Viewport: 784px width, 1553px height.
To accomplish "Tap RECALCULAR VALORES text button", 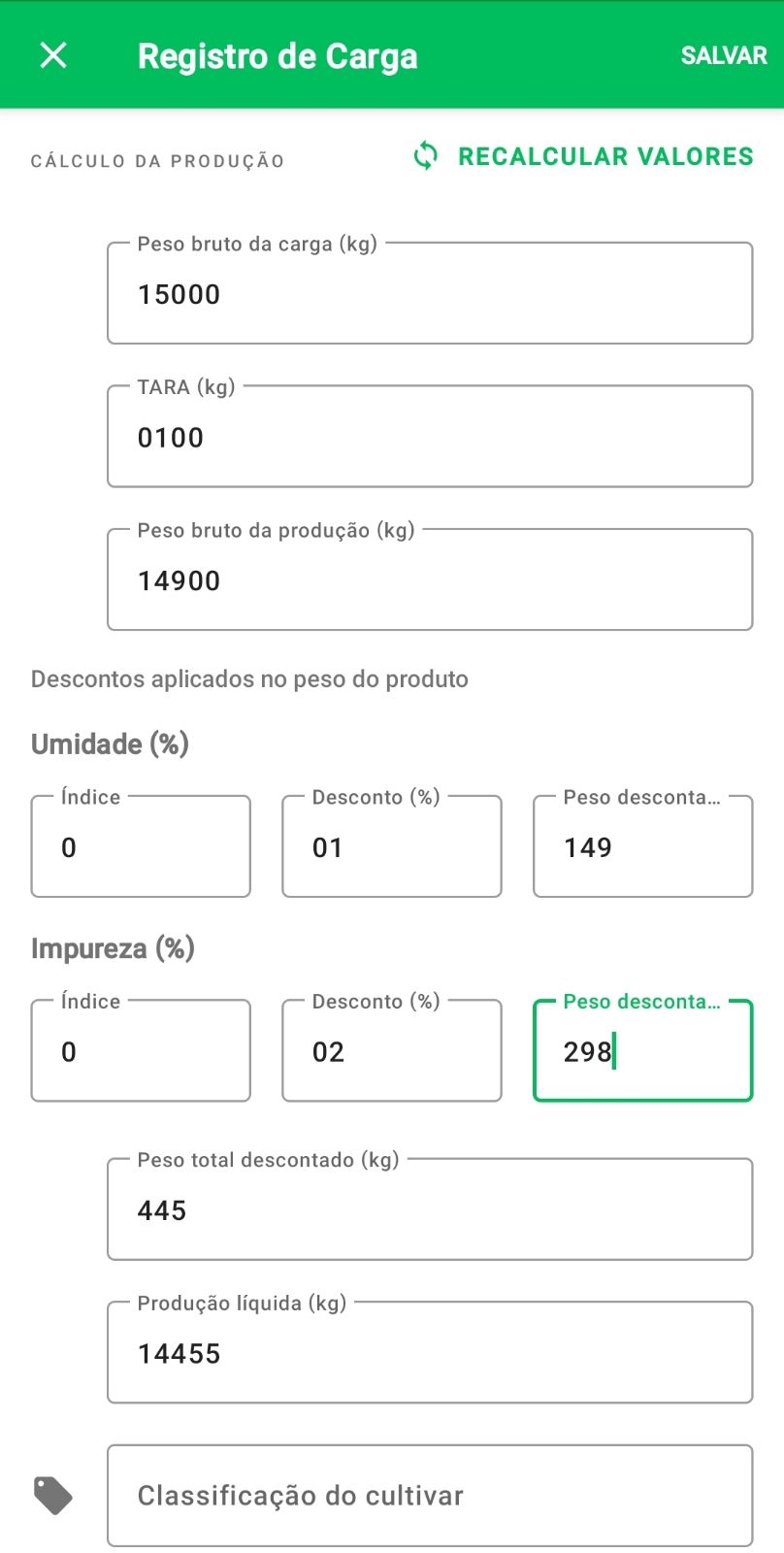I will pyautogui.click(x=605, y=156).
